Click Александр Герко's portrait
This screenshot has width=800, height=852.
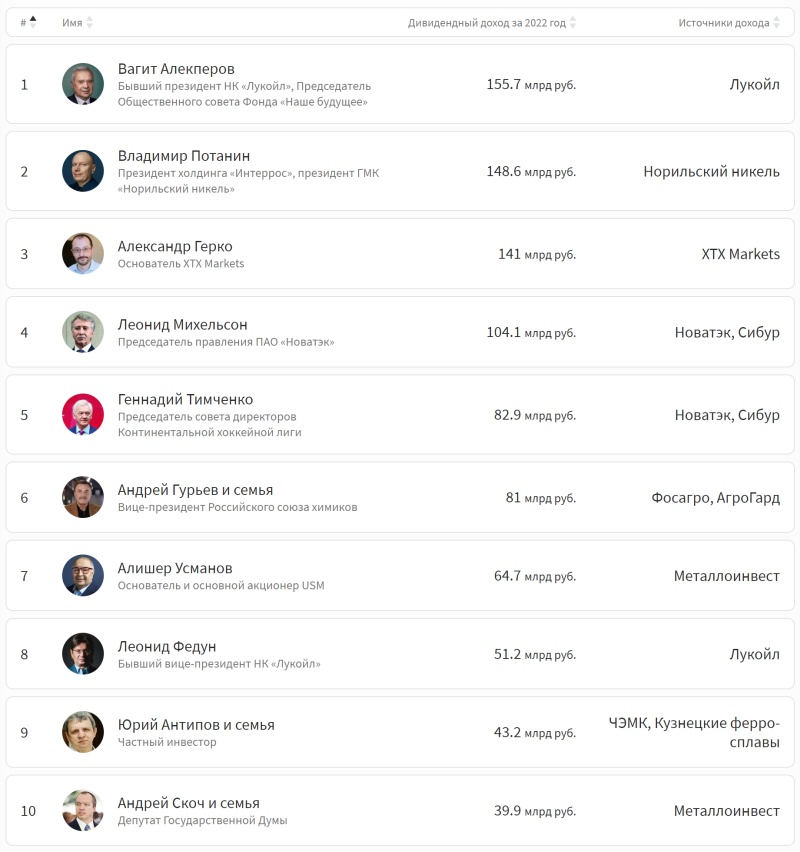pyautogui.click(x=83, y=254)
